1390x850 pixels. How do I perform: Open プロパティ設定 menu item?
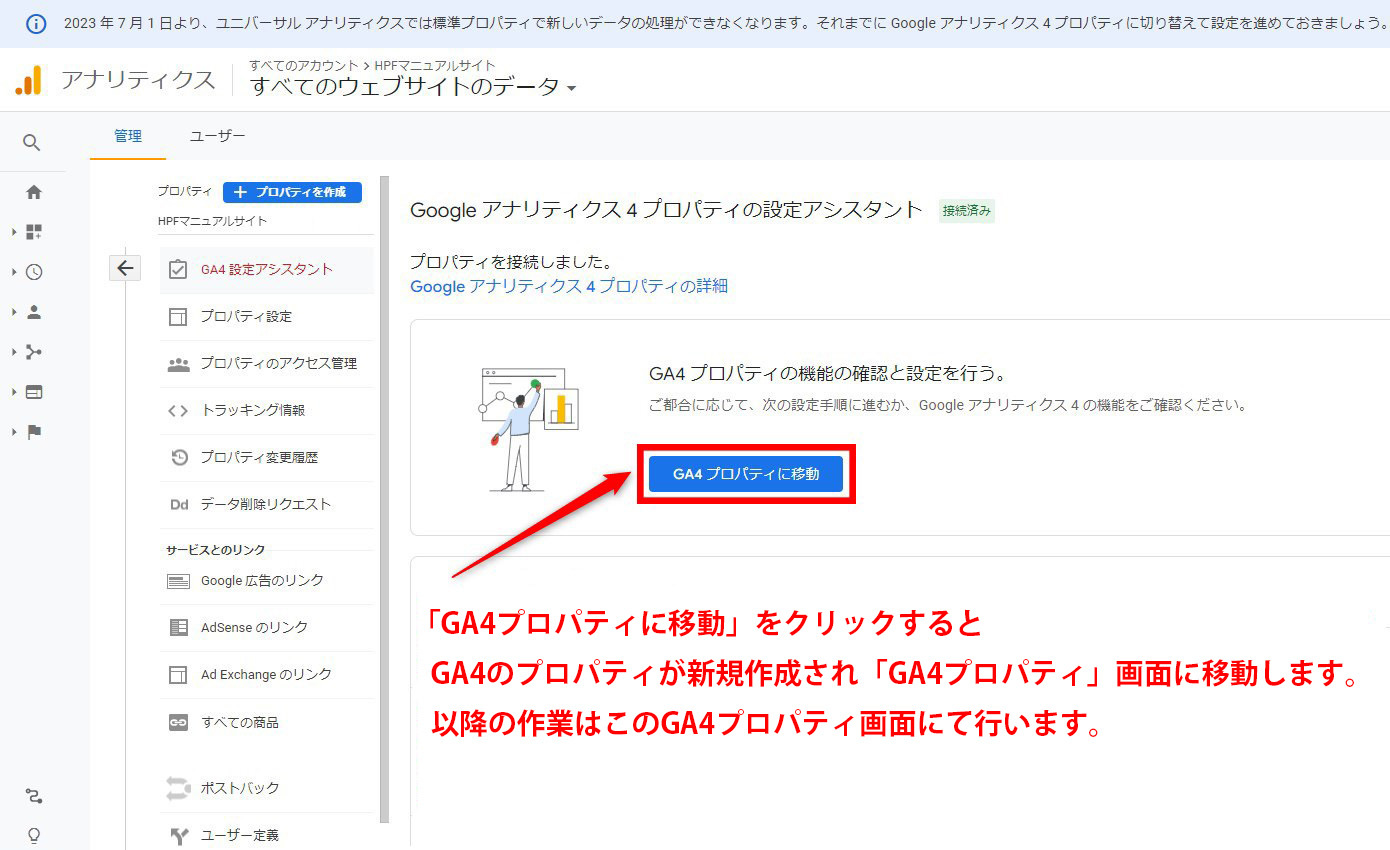click(x=266, y=317)
